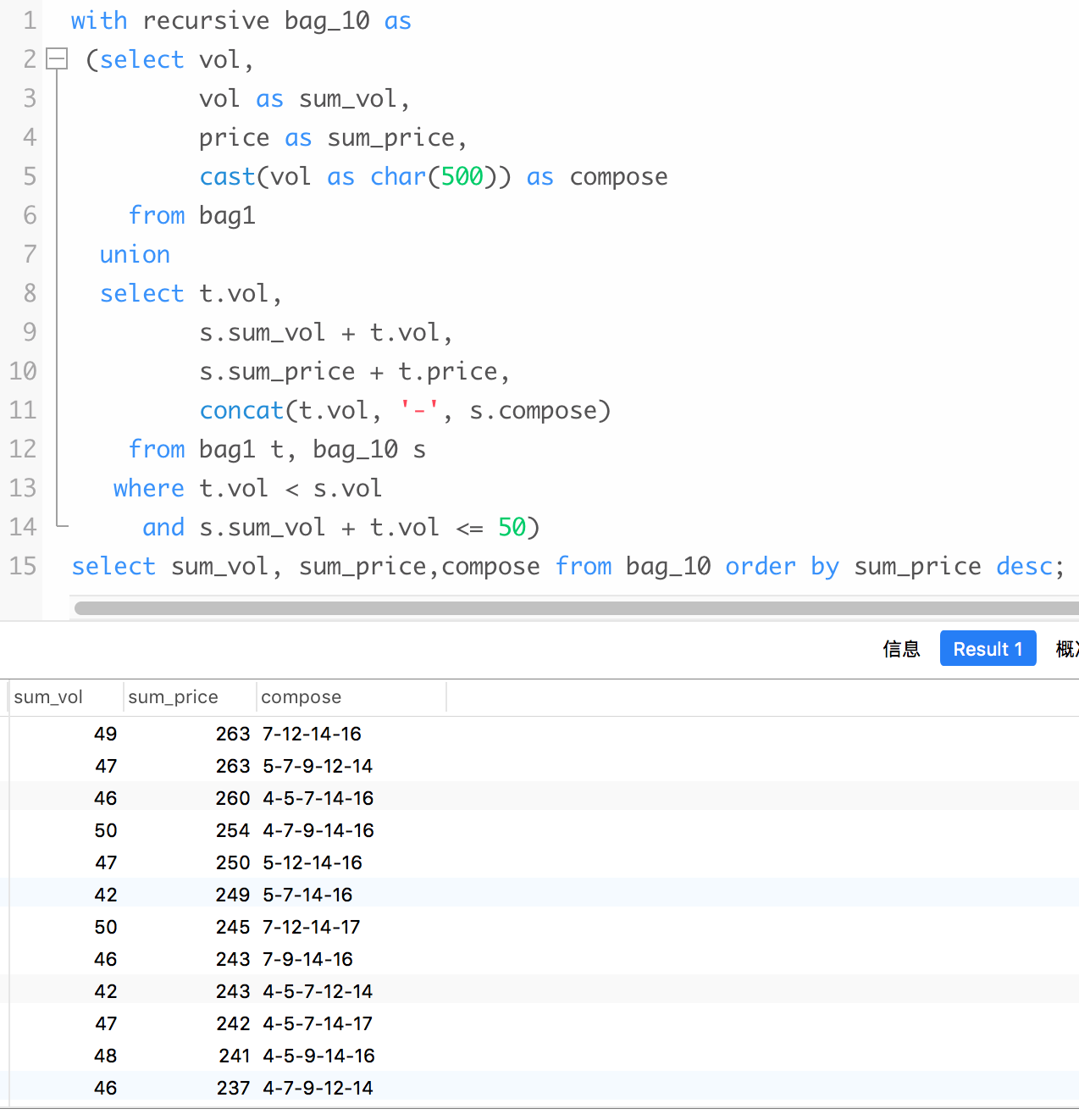Place cursor on the where keyword
The width and height of the screenshot is (1079, 1120).
149,488
